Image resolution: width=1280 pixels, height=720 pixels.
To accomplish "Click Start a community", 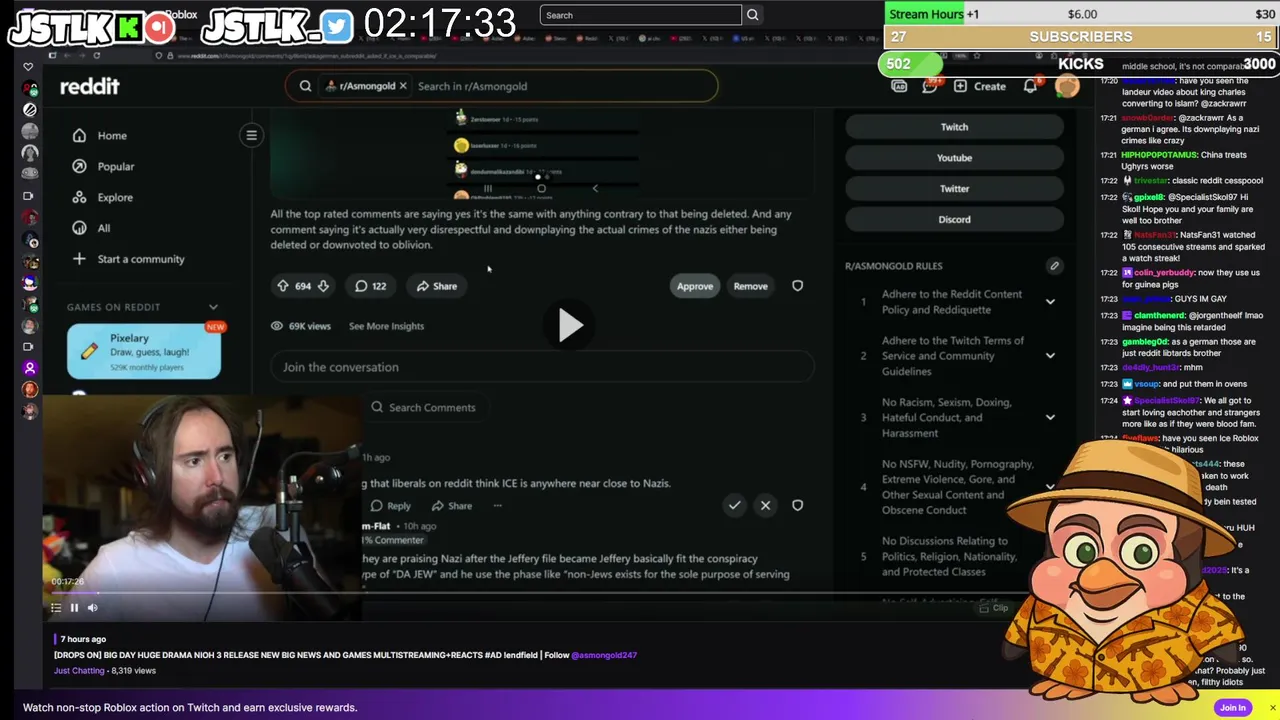I will point(129,259).
